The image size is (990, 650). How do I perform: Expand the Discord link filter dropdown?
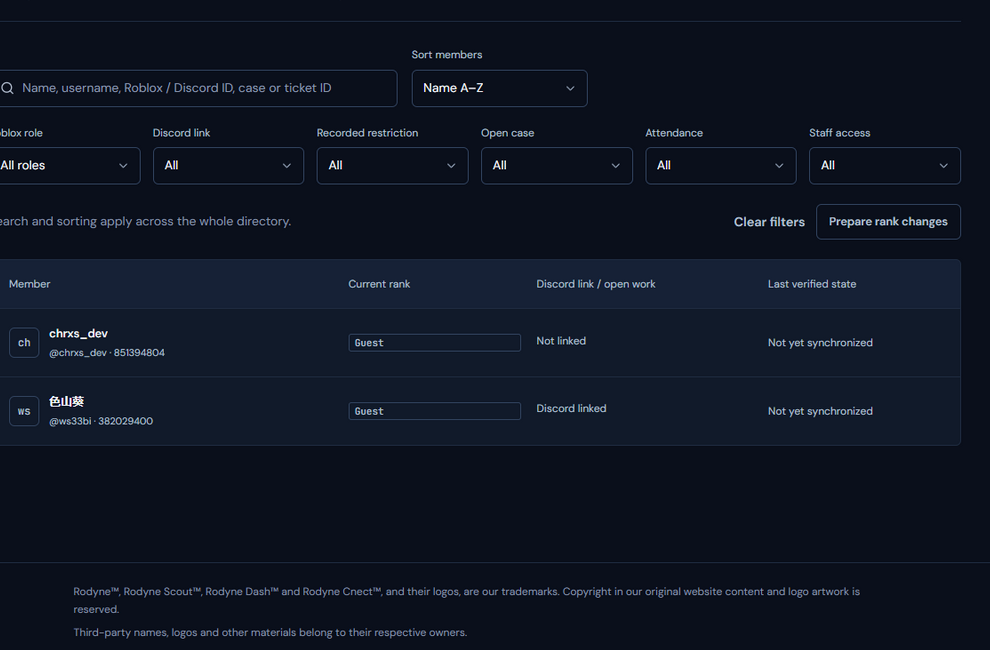[228, 166]
